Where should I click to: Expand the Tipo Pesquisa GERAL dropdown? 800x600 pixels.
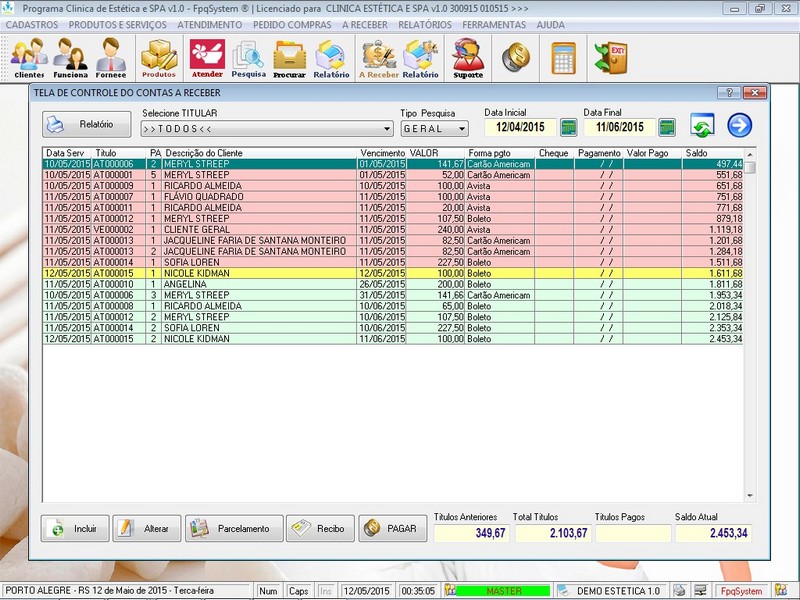tap(462, 129)
